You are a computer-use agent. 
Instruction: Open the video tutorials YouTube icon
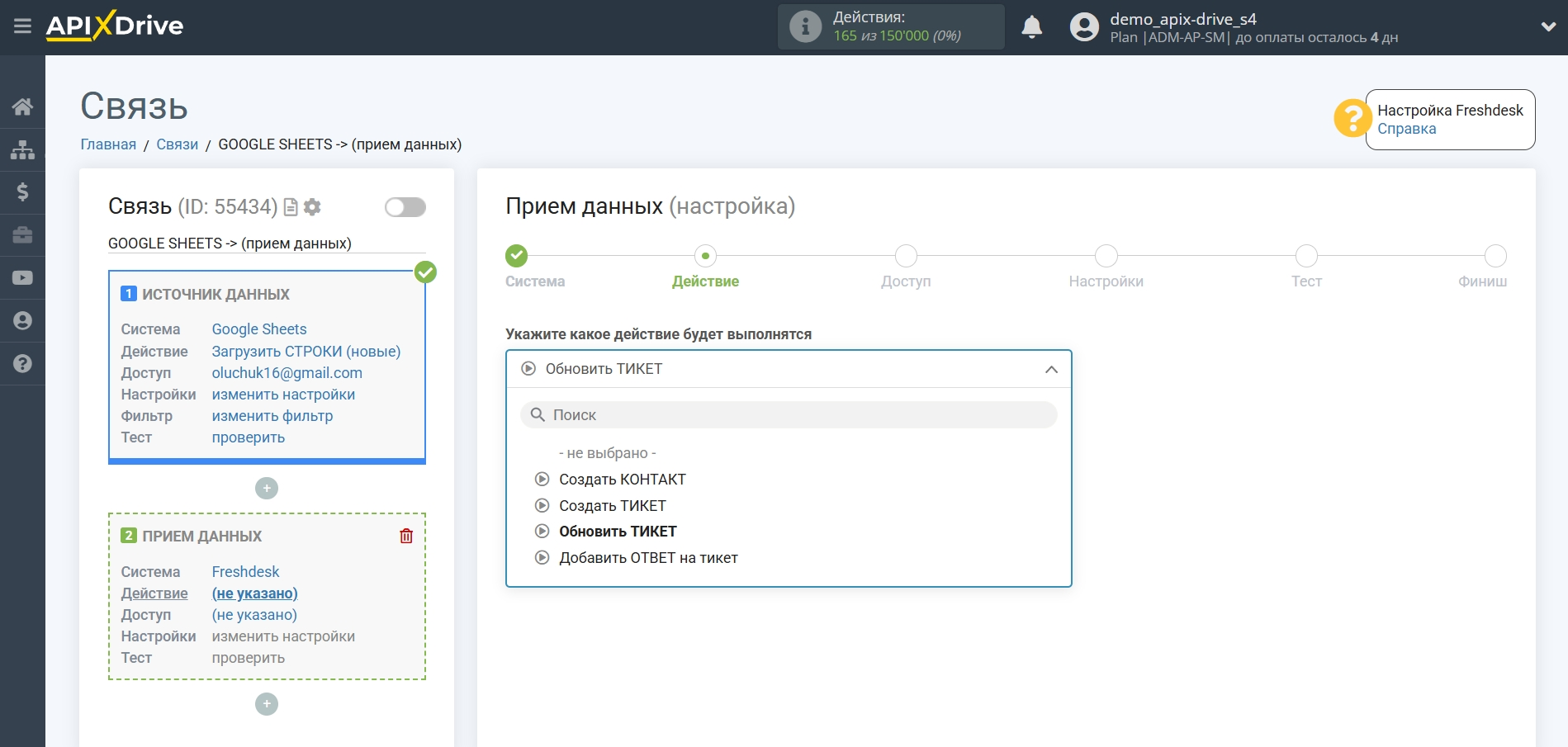[x=22, y=278]
